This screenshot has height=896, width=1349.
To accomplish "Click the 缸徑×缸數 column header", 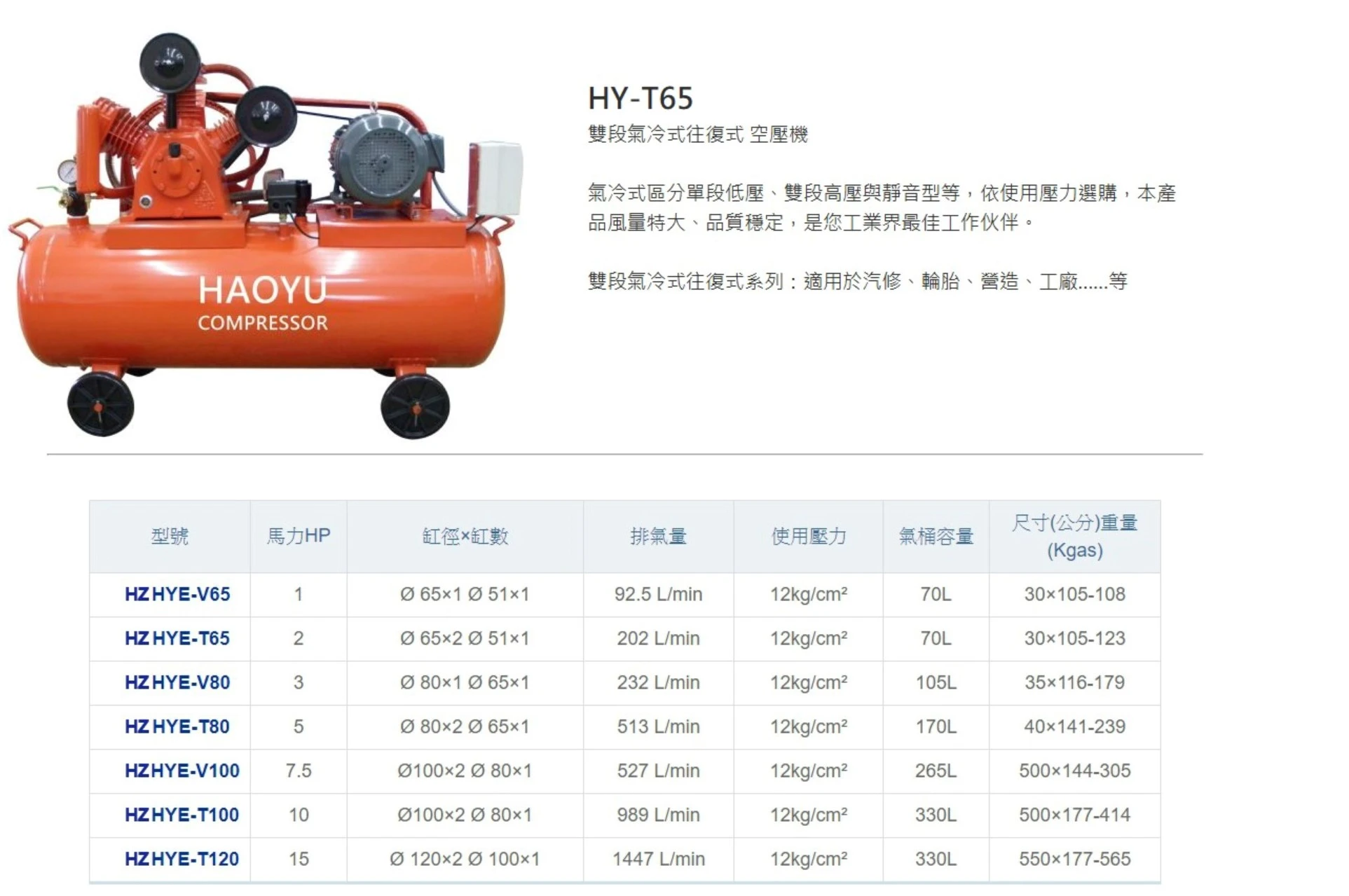I will [x=465, y=537].
